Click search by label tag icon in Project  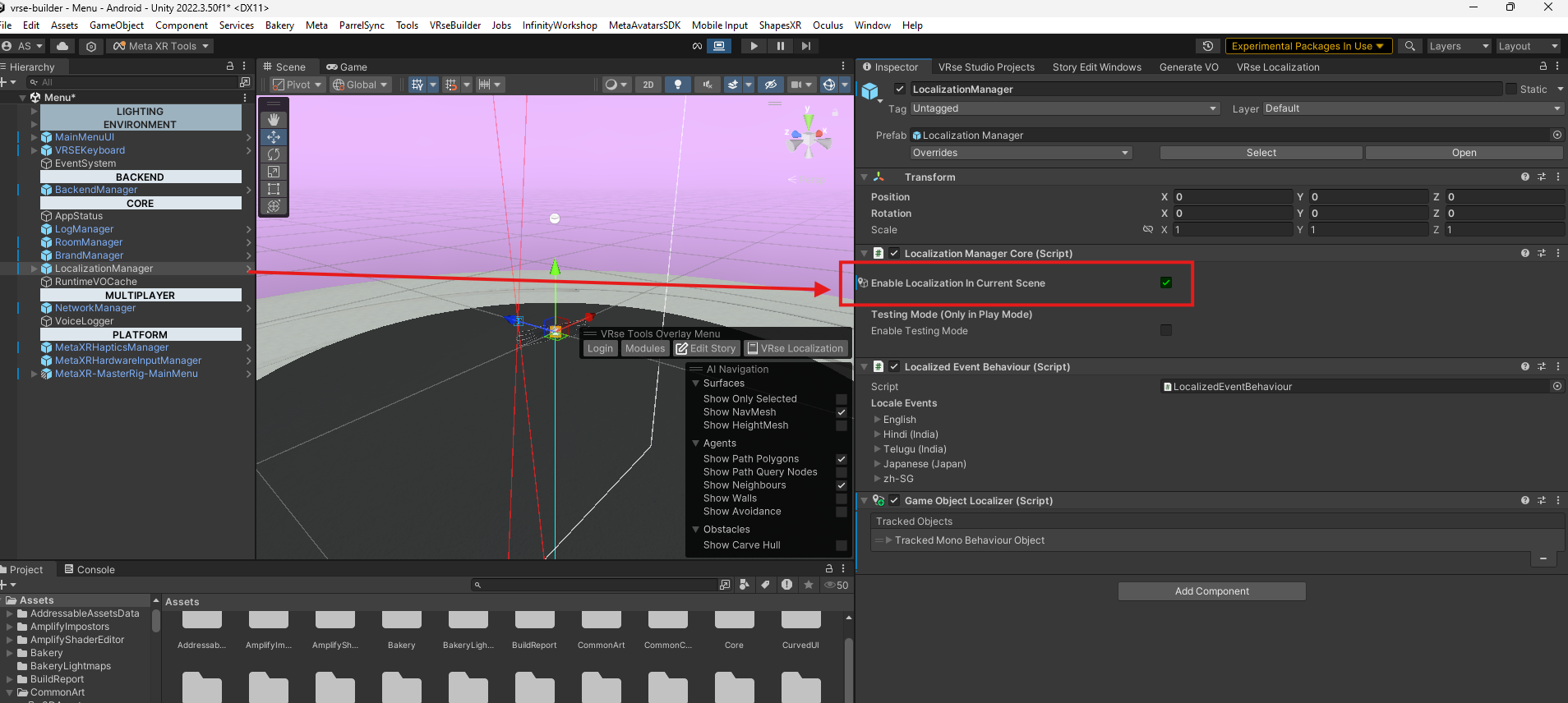(x=765, y=585)
